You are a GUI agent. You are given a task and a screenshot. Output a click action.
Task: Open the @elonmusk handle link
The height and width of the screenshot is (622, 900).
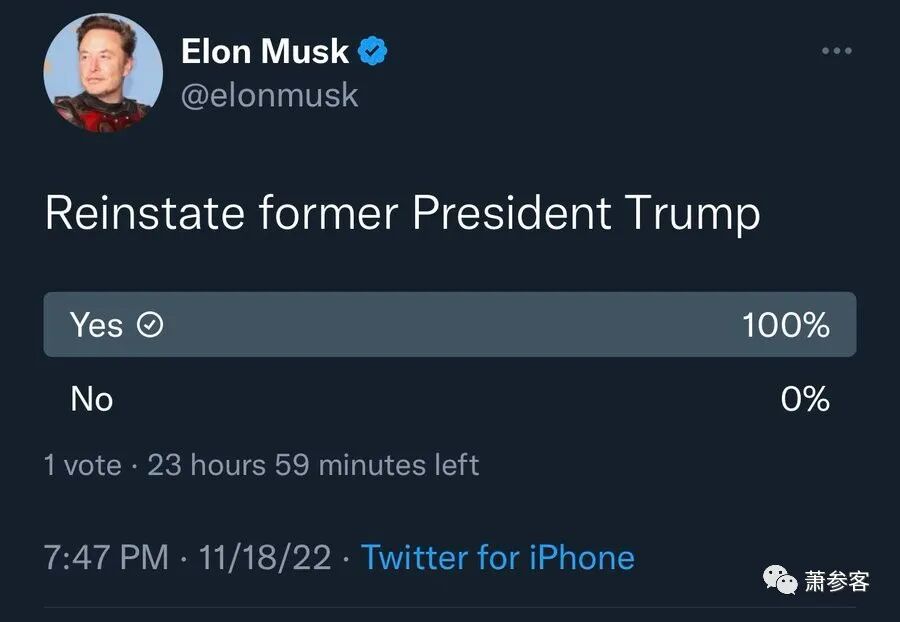pyautogui.click(x=269, y=95)
